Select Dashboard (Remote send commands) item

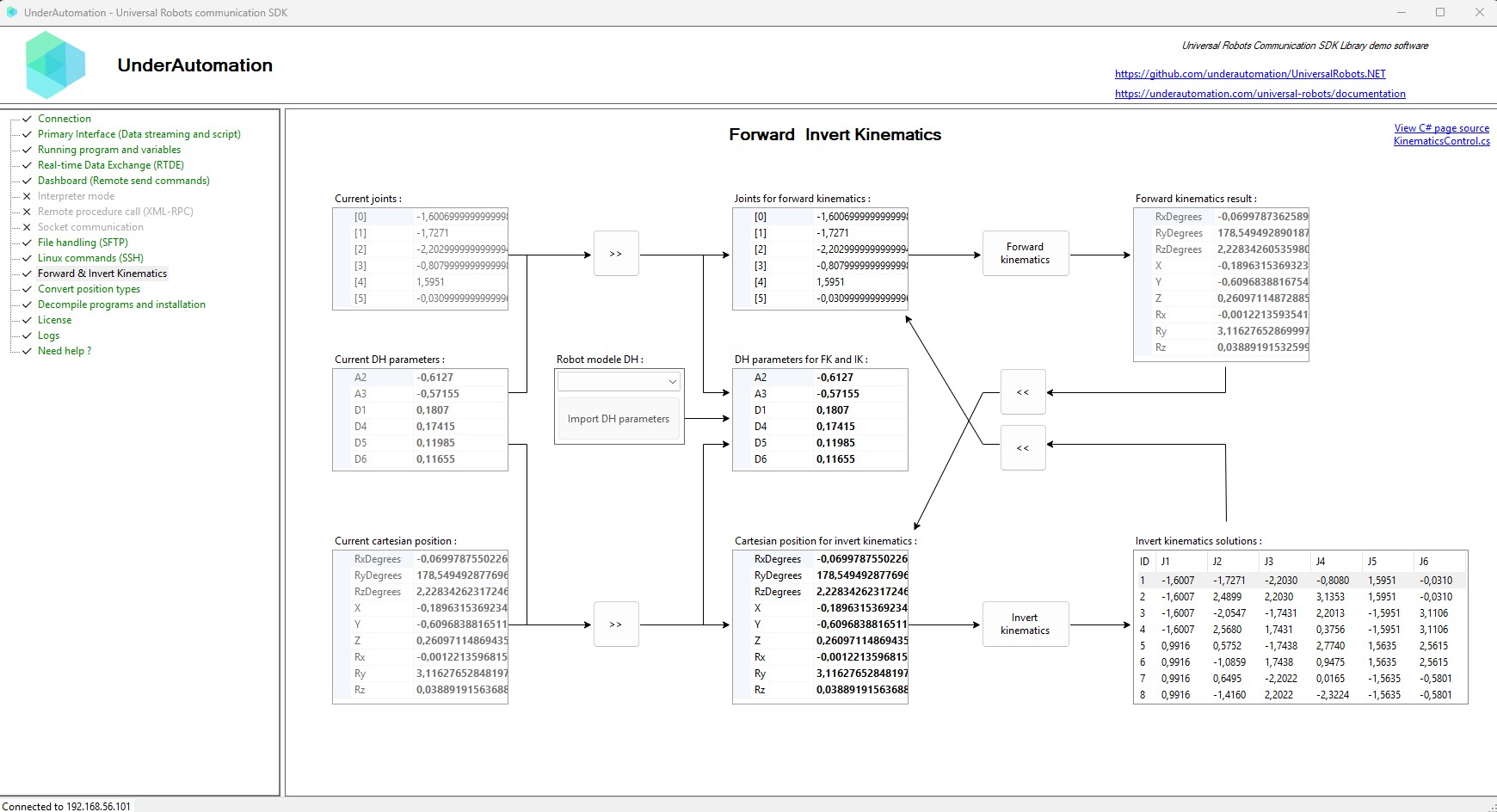click(x=123, y=181)
